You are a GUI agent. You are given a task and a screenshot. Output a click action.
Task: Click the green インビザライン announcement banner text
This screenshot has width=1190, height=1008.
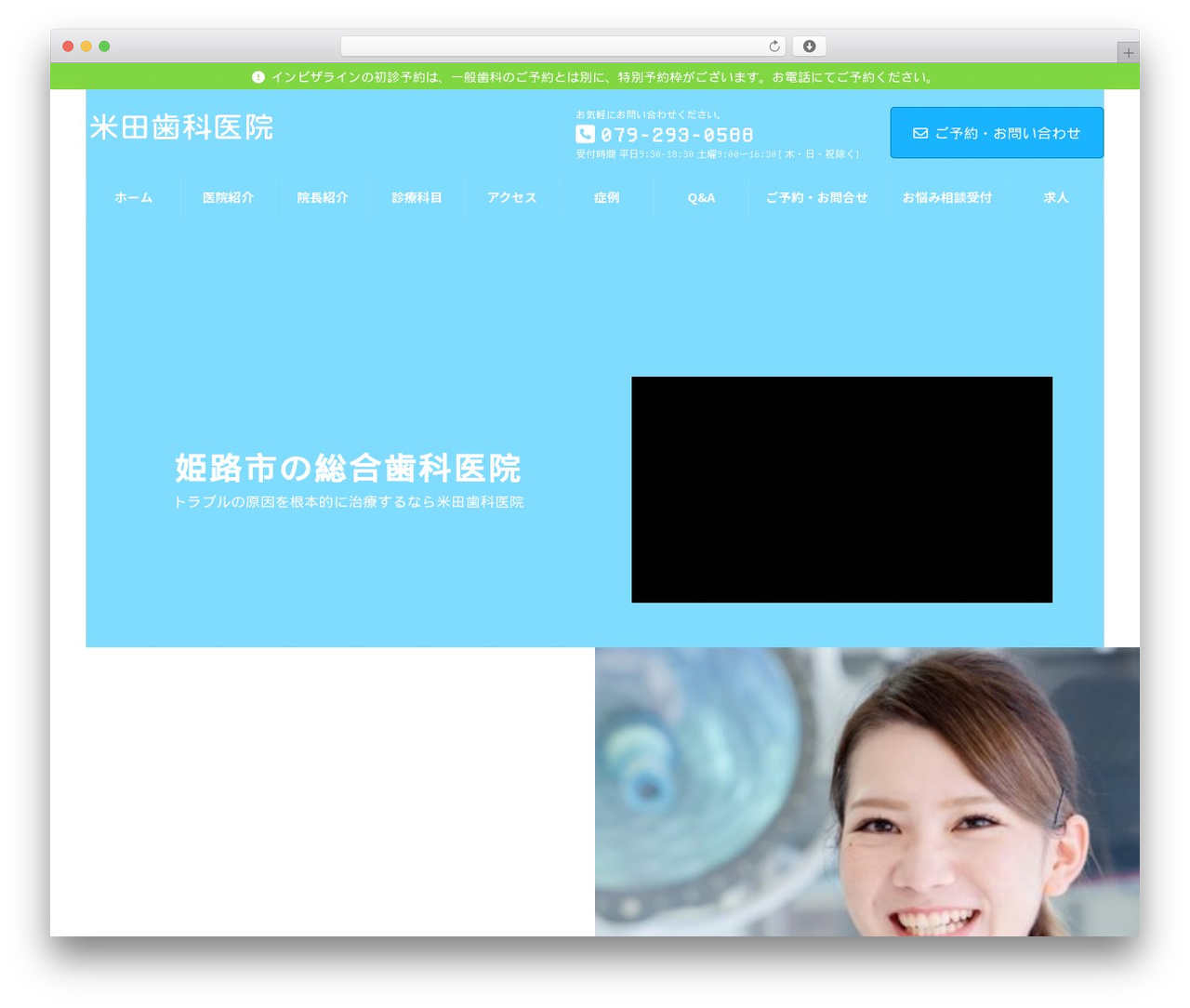[602, 77]
